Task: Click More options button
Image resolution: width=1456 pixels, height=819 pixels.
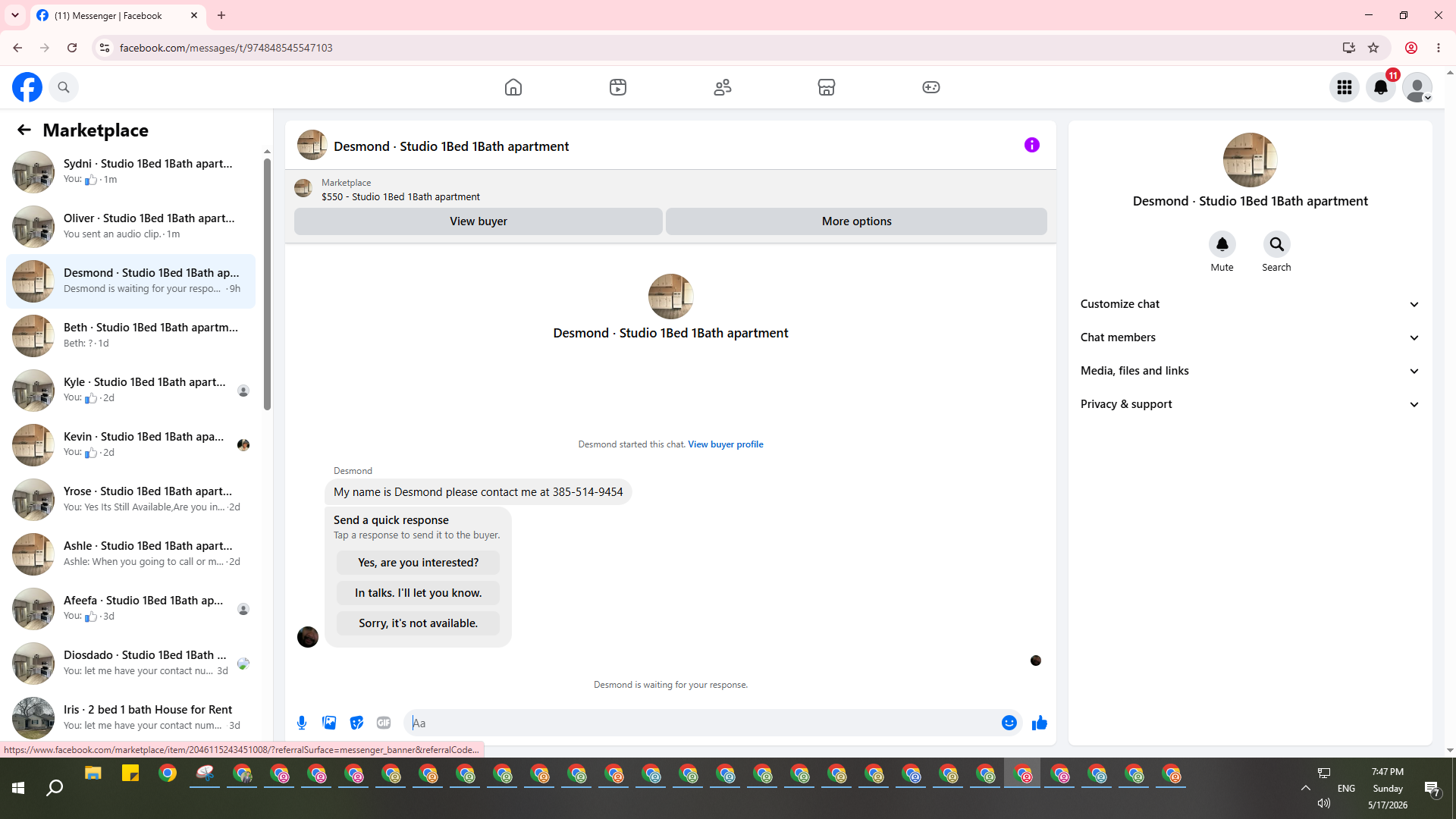Action: click(857, 221)
